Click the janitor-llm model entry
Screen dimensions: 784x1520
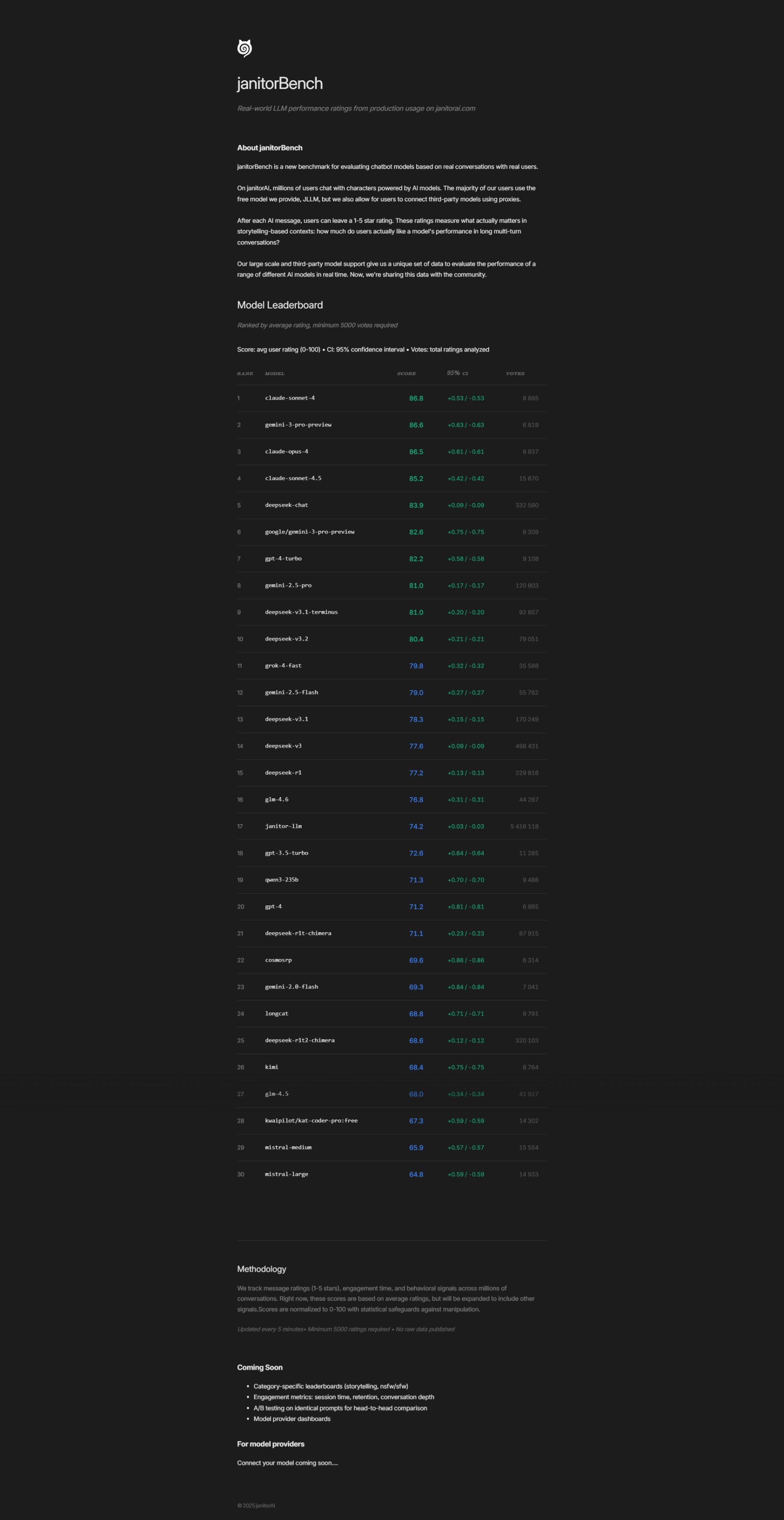click(283, 826)
